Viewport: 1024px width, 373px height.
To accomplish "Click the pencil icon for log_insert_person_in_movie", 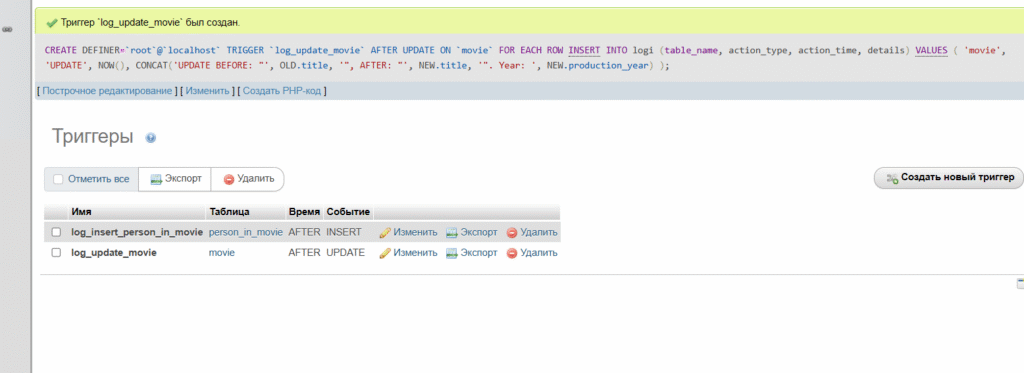I will [x=385, y=233].
